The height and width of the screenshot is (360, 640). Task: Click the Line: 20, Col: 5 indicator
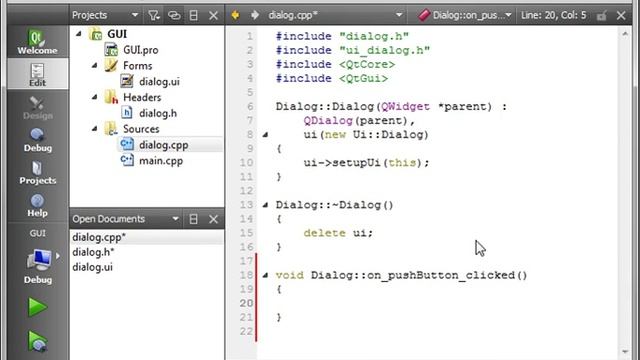(x=553, y=16)
